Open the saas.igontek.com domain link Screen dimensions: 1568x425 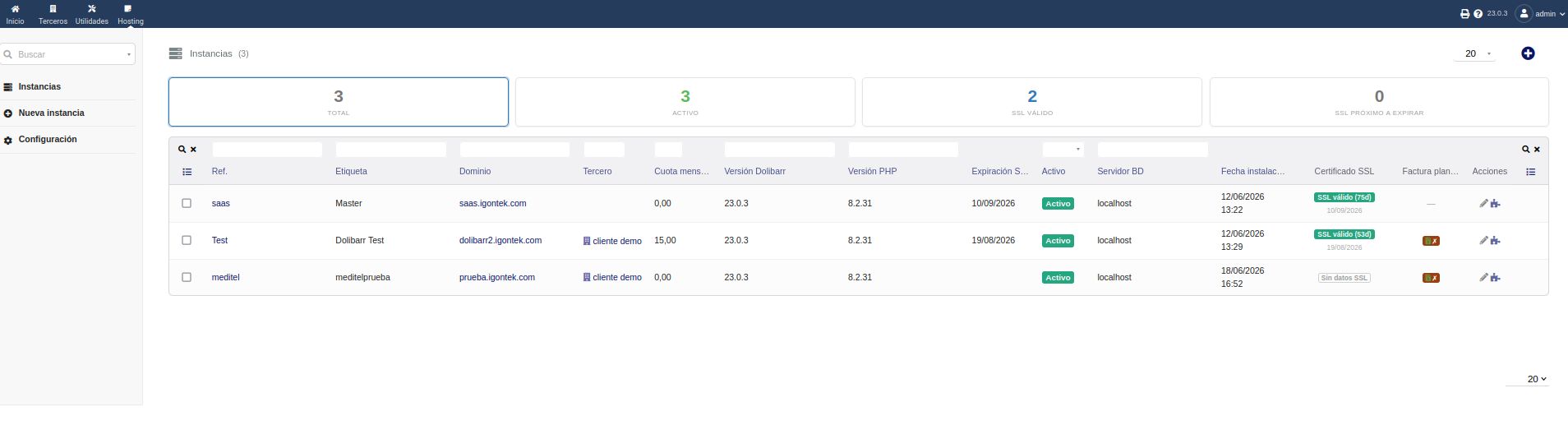(x=492, y=203)
